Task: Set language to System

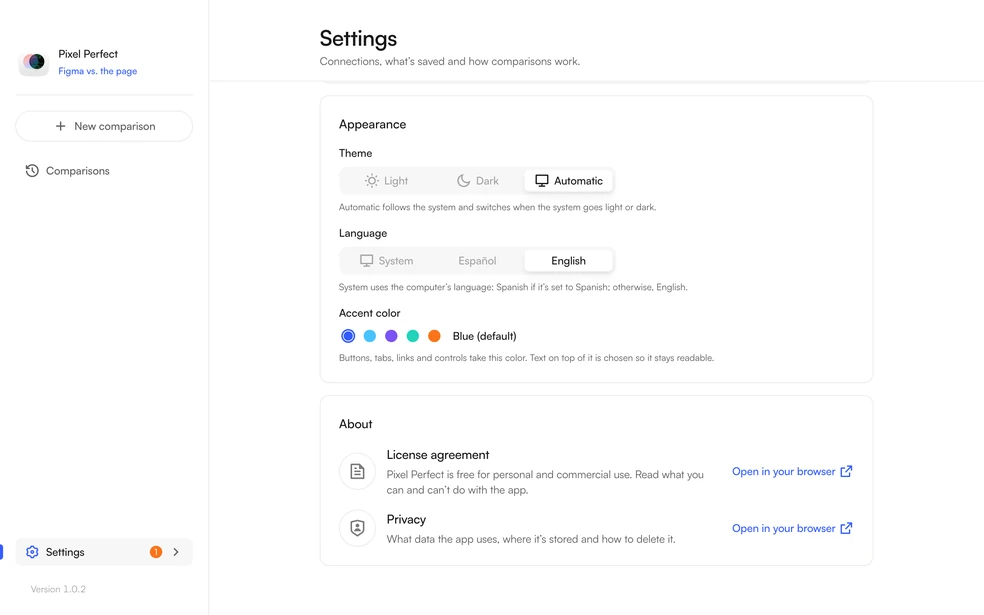Action: coord(386,260)
